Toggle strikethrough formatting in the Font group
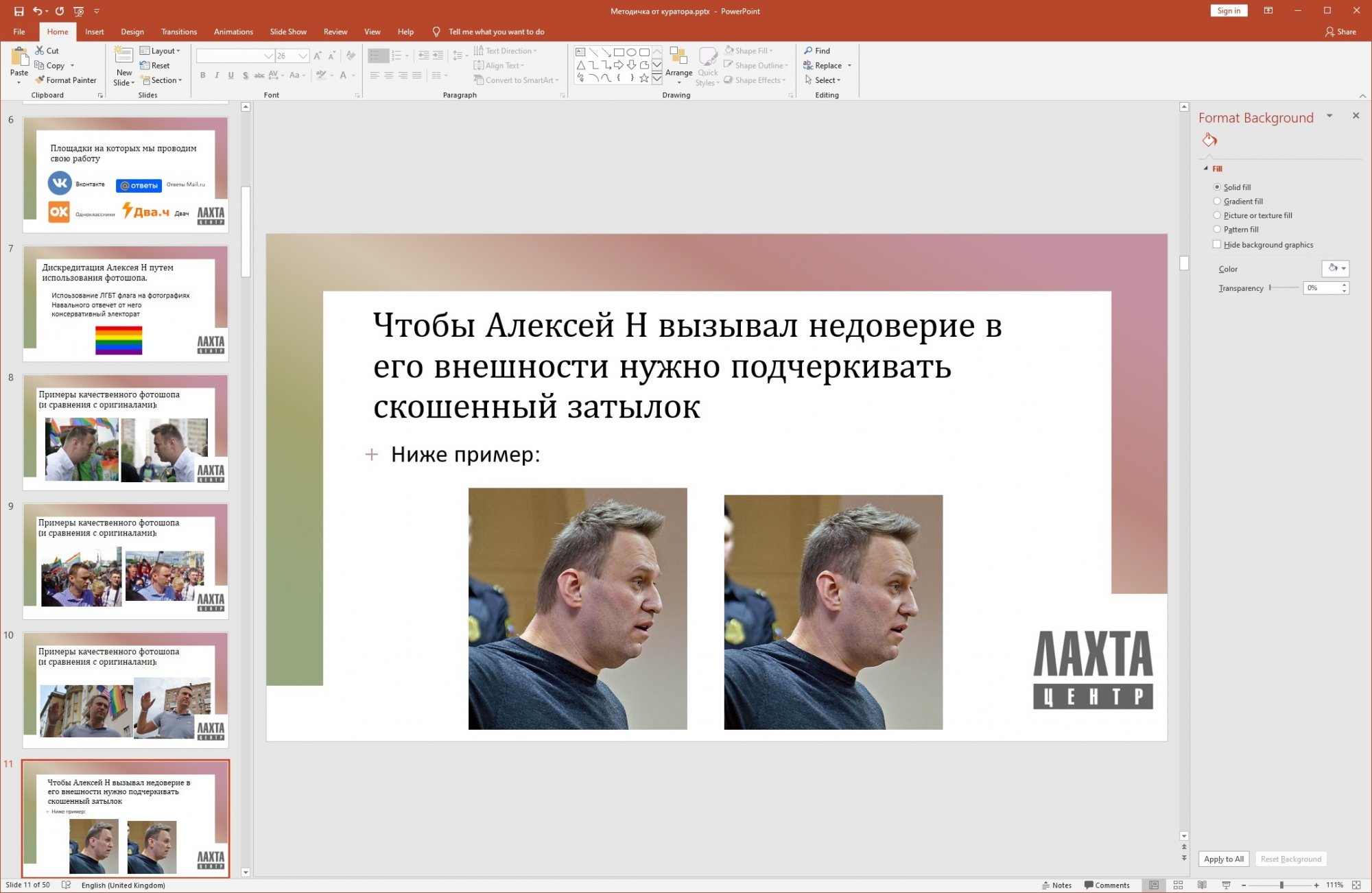This screenshot has width=1372, height=893. (245, 75)
